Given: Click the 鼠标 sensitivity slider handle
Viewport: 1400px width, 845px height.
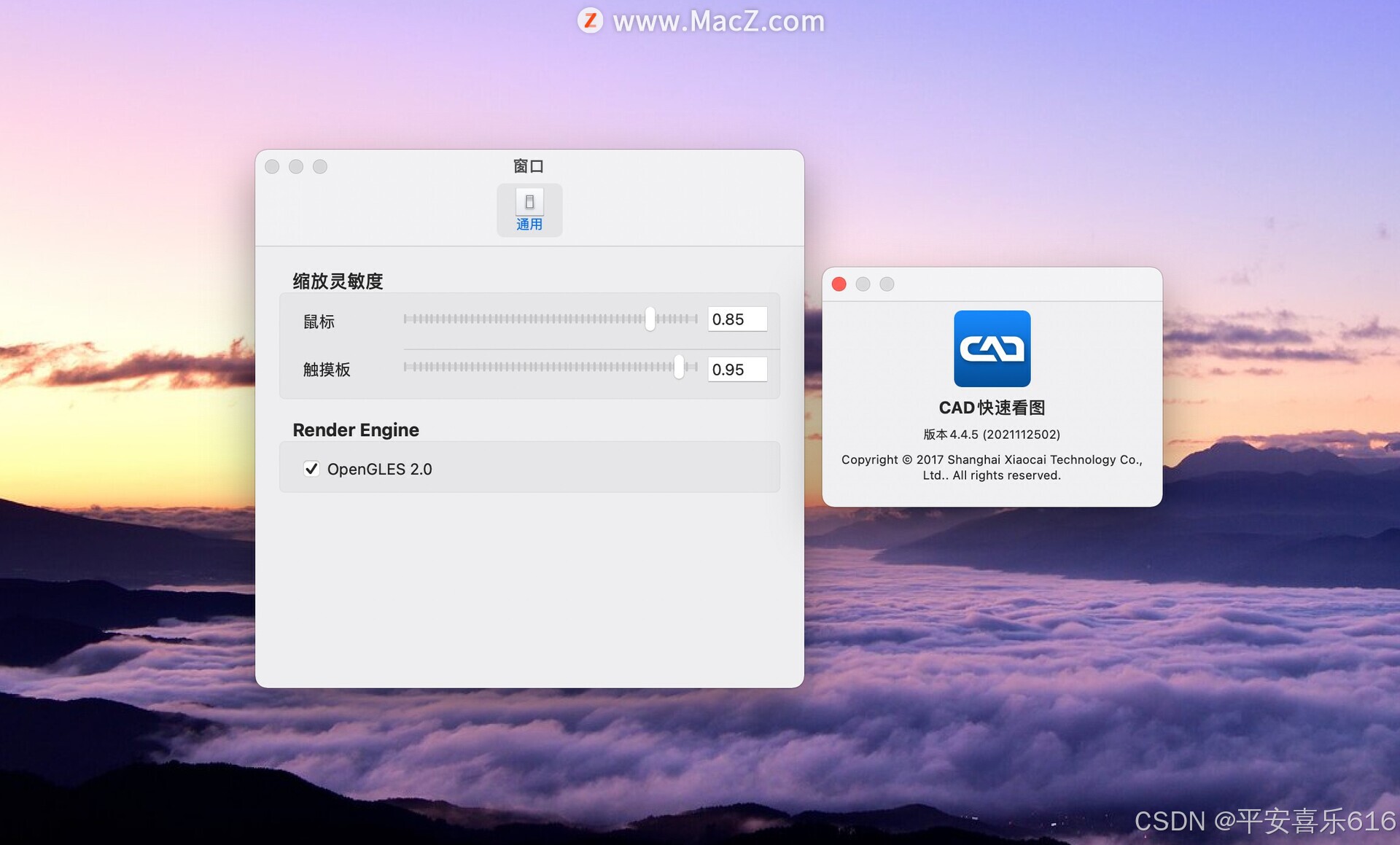Looking at the screenshot, I should (650, 319).
